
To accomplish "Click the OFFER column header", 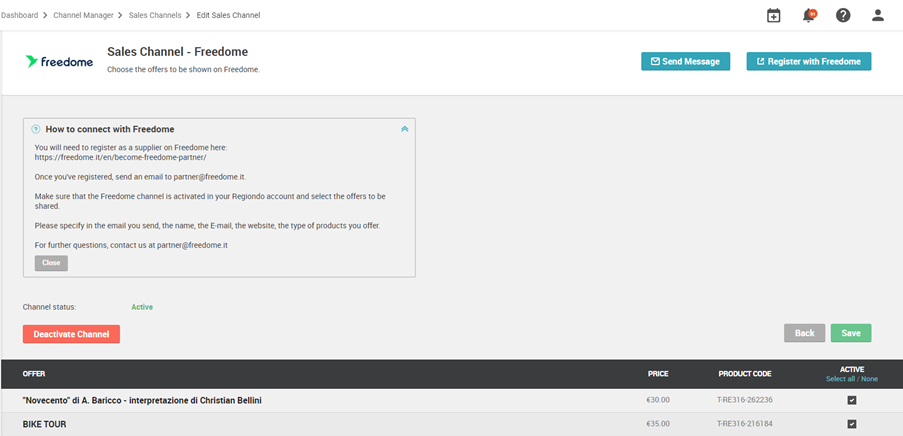I will coord(34,374).
